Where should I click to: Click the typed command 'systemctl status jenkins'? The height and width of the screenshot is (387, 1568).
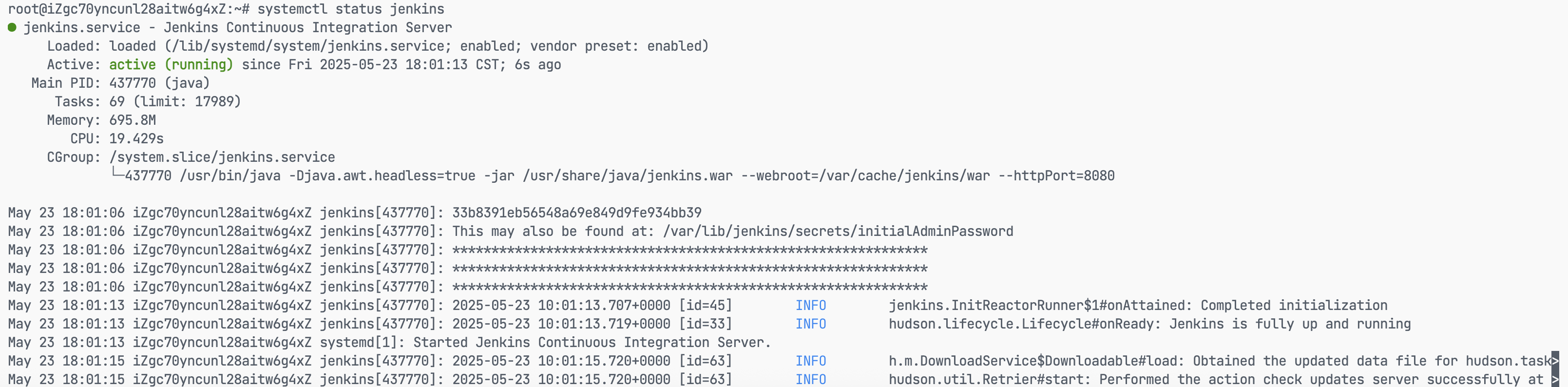351,9
